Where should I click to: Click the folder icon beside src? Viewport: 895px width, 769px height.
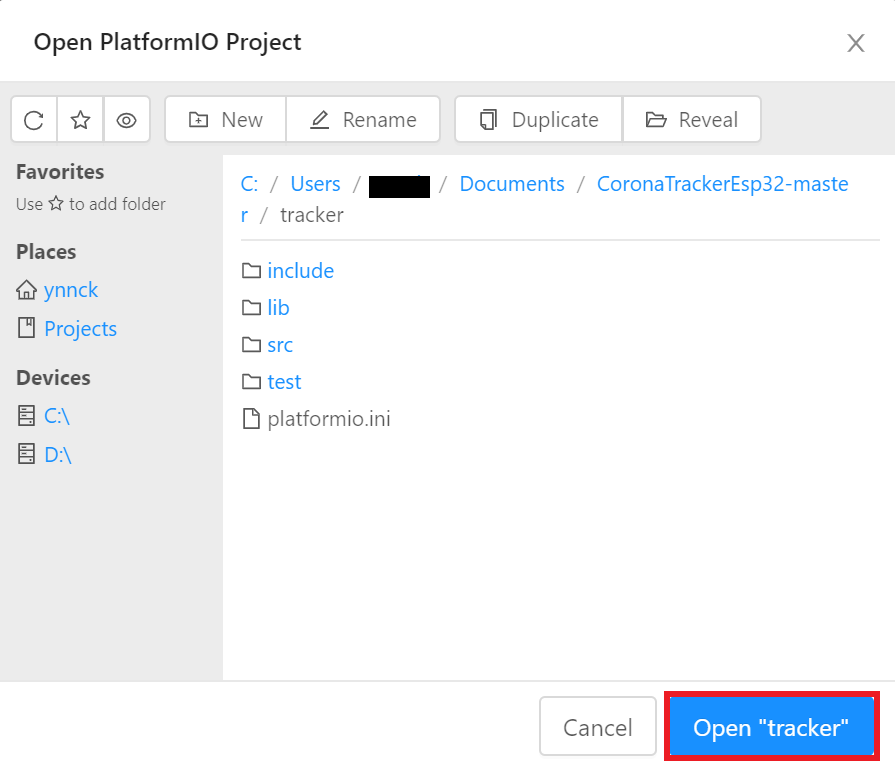pyautogui.click(x=251, y=345)
